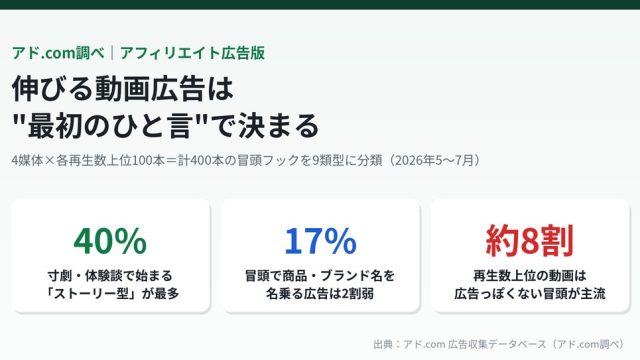Click the dark green top banner bar
Screen dimensions: 640x360
320,4
